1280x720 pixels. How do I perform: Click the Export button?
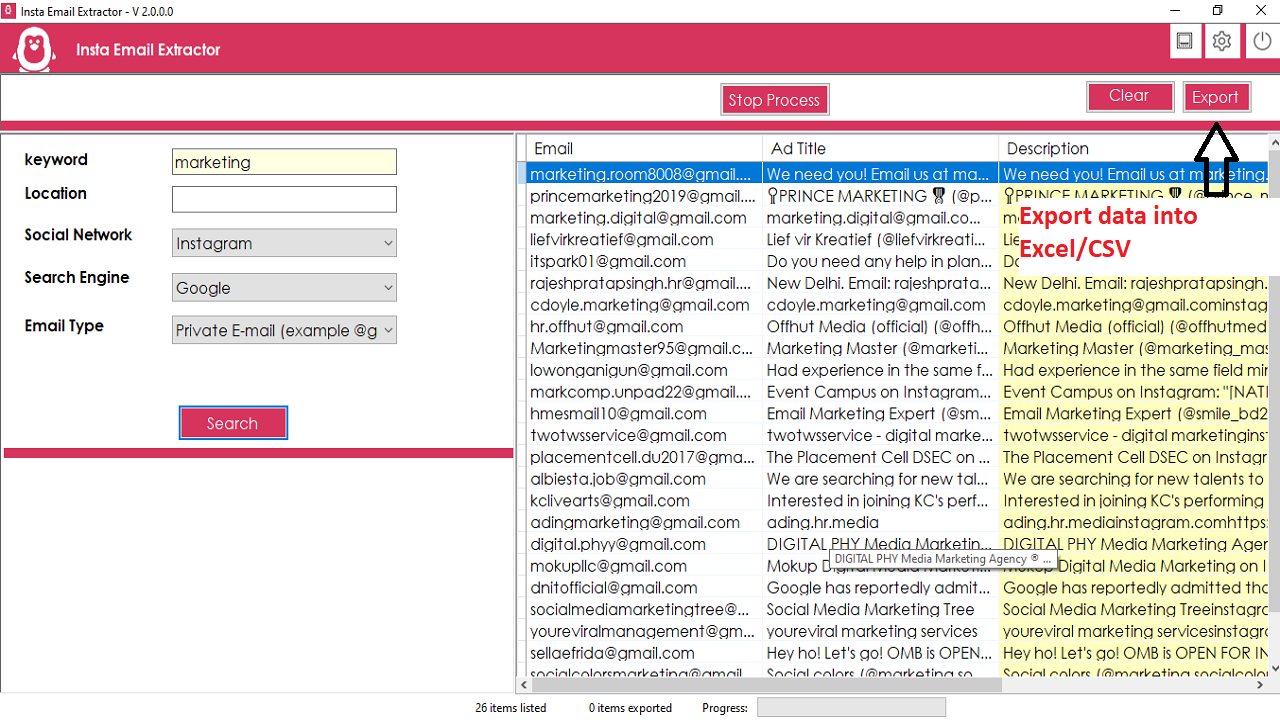click(1216, 97)
